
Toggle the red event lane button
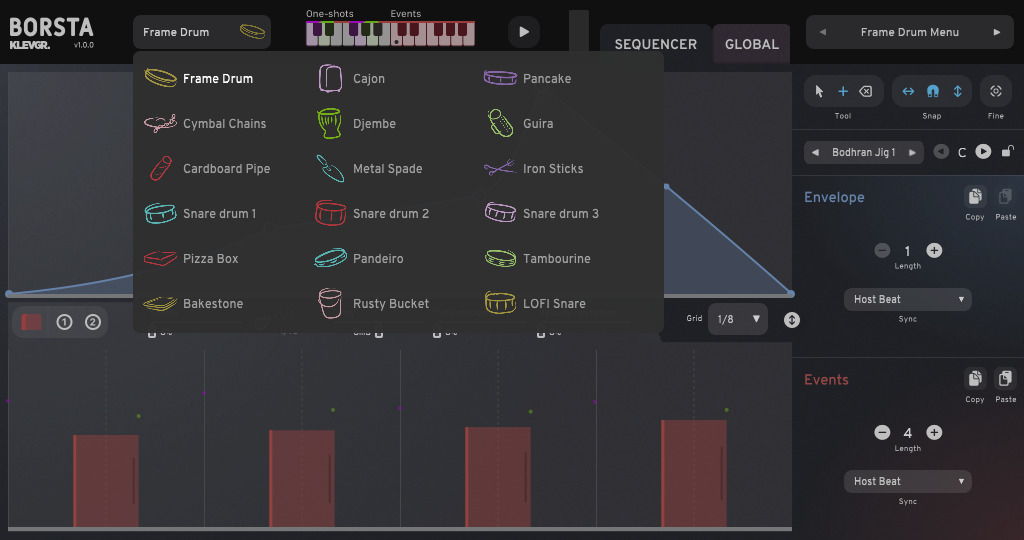click(x=31, y=322)
